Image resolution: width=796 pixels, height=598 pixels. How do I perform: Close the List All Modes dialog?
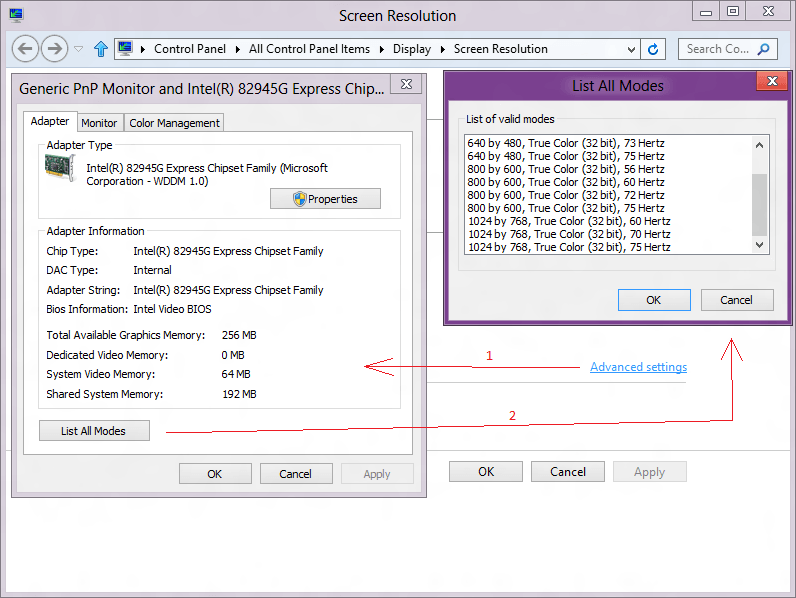769,85
